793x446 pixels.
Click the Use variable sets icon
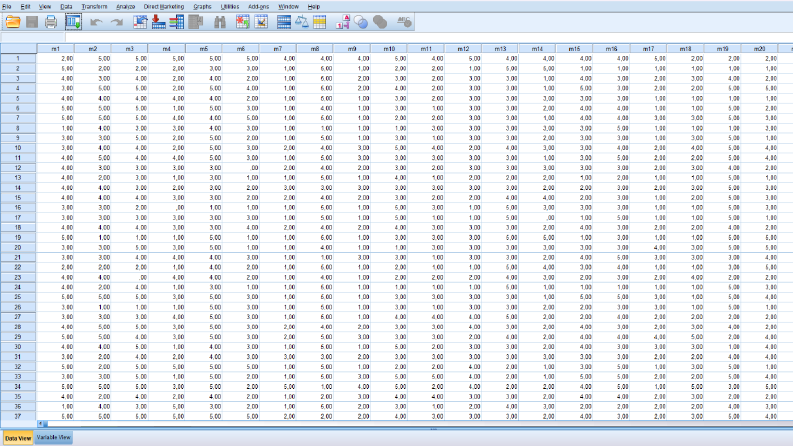361,22
